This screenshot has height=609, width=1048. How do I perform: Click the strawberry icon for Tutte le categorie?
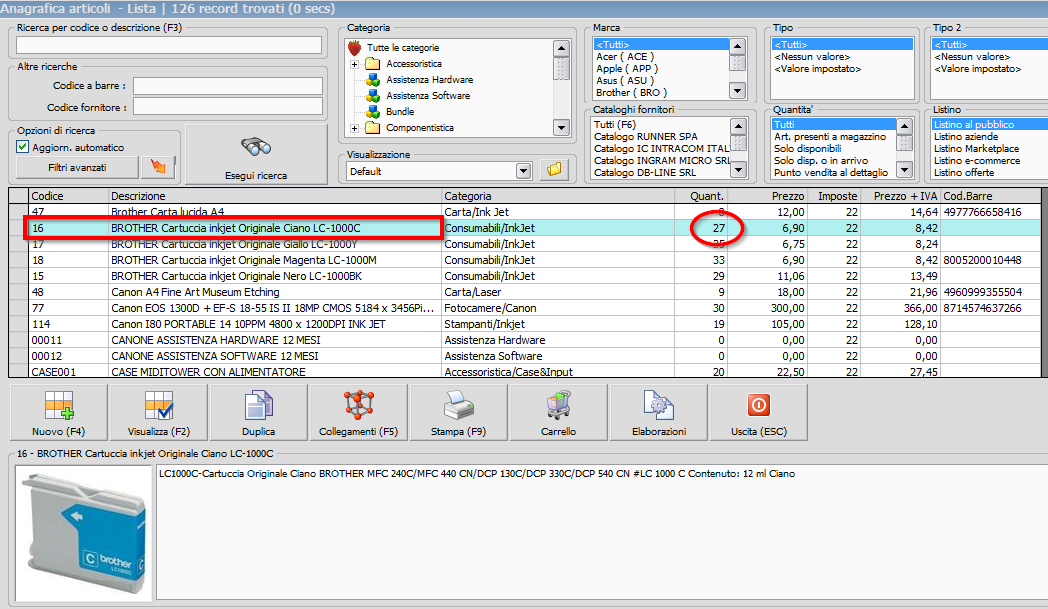click(355, 47)
